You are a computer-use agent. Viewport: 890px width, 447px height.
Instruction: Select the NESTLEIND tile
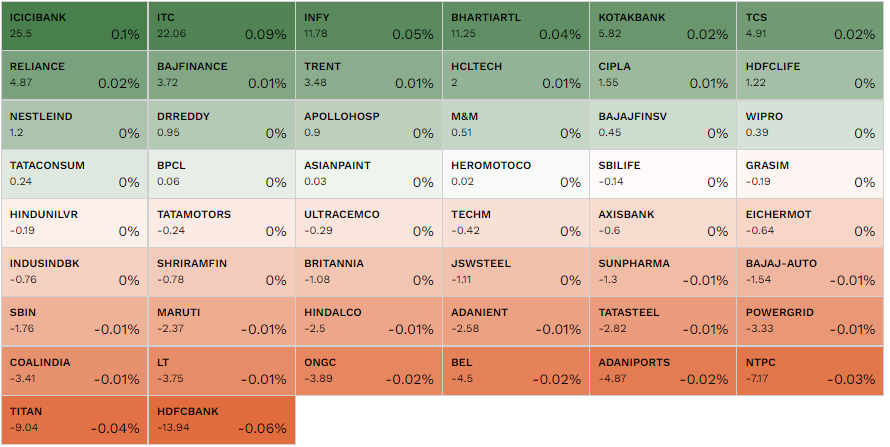74,125
